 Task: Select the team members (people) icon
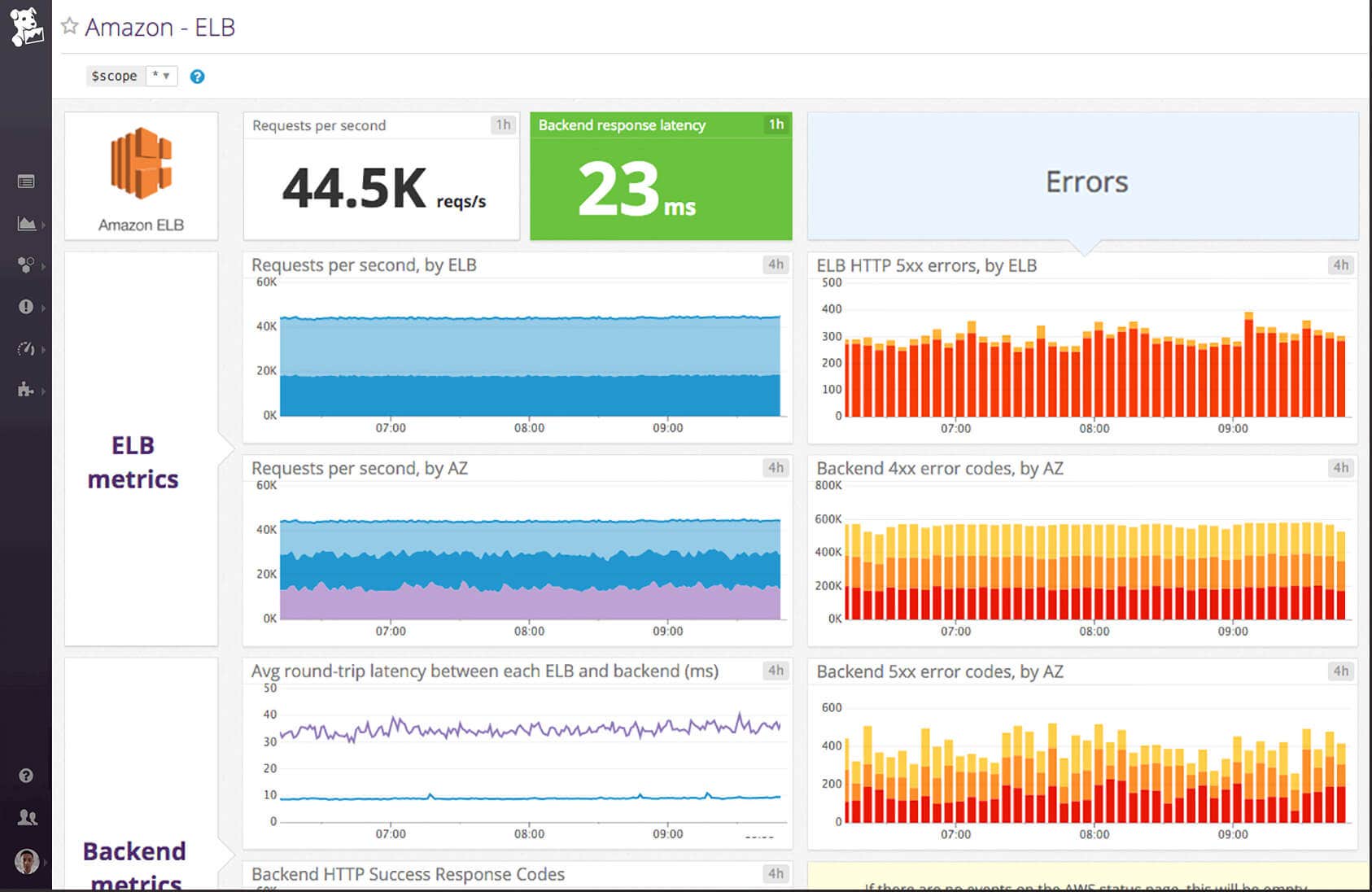pos(26,817)
